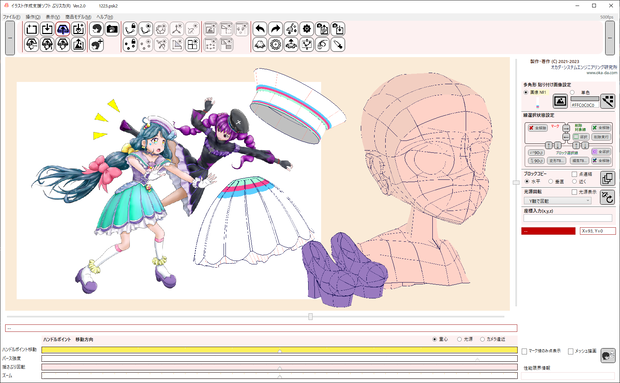Viewport: 620px width, 383px height.
Task: Click the head with up arrow icon
Action: [x=291, y=45]
